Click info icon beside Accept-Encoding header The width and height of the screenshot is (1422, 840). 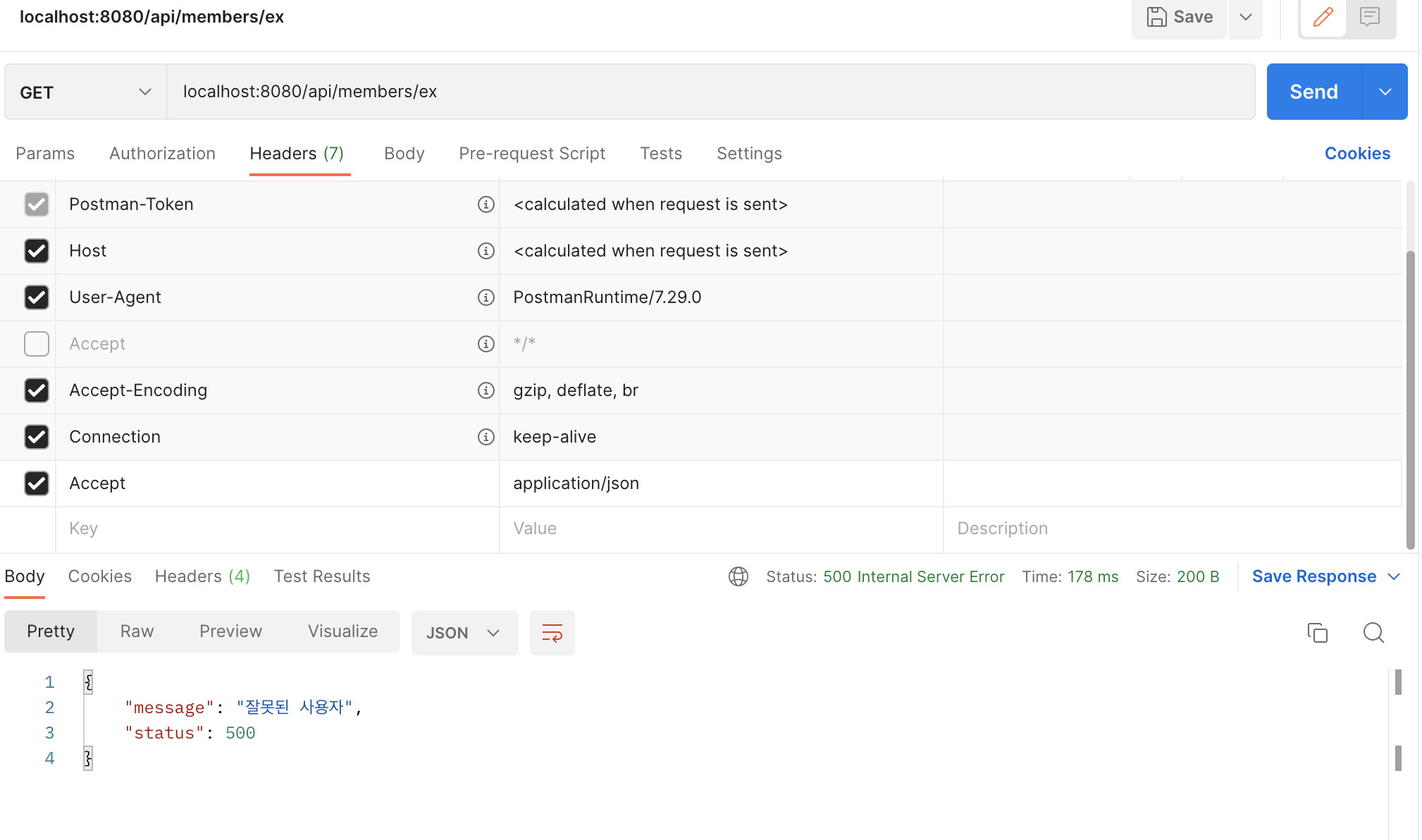(486, 390)
